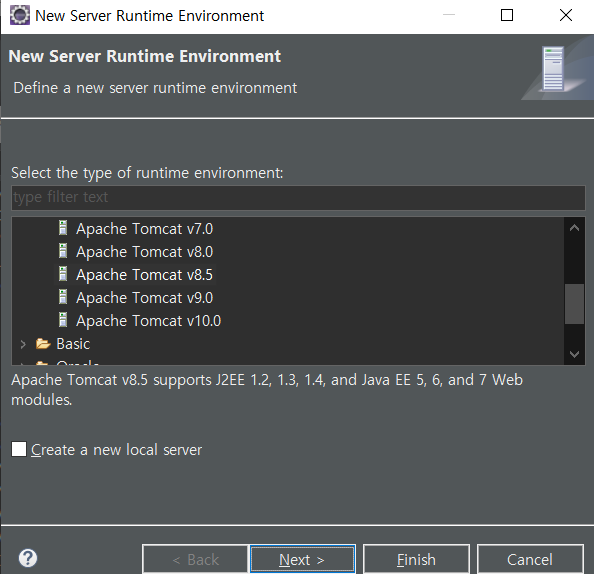Click scroll down arrow in runtime list
Viewport: 594px width, 574px height.
(574, 354)
